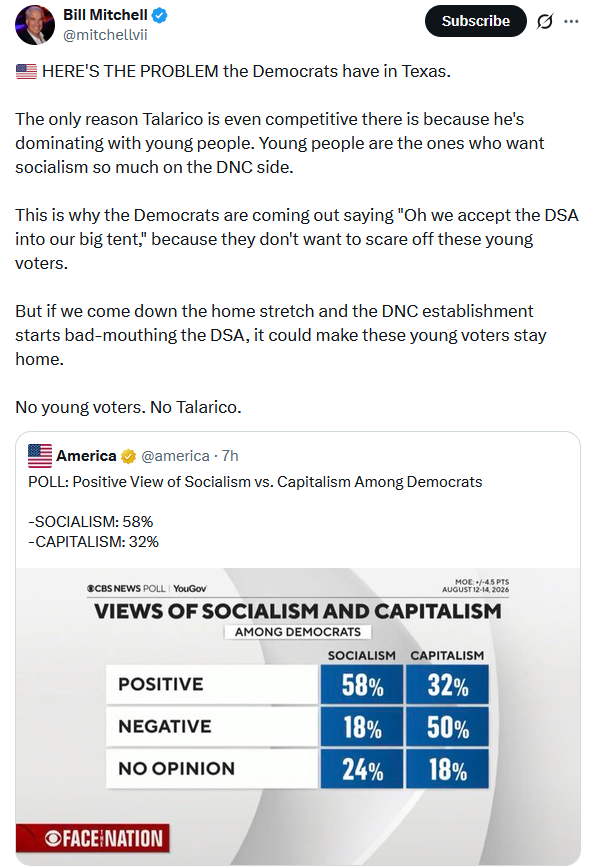Click the America account flag avatar

click(40, 456)
